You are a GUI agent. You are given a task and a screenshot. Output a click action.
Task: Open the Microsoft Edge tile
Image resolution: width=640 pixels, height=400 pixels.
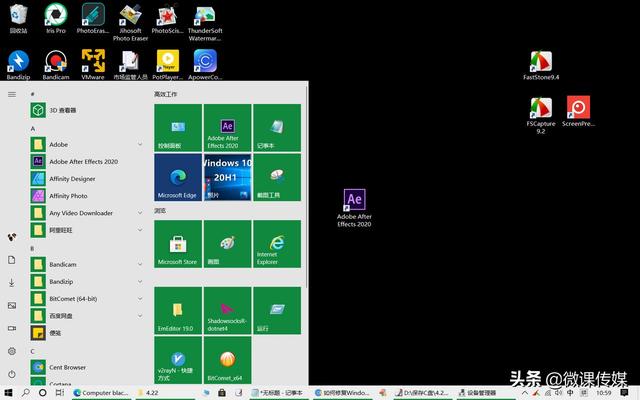click(x=178, y=177)
